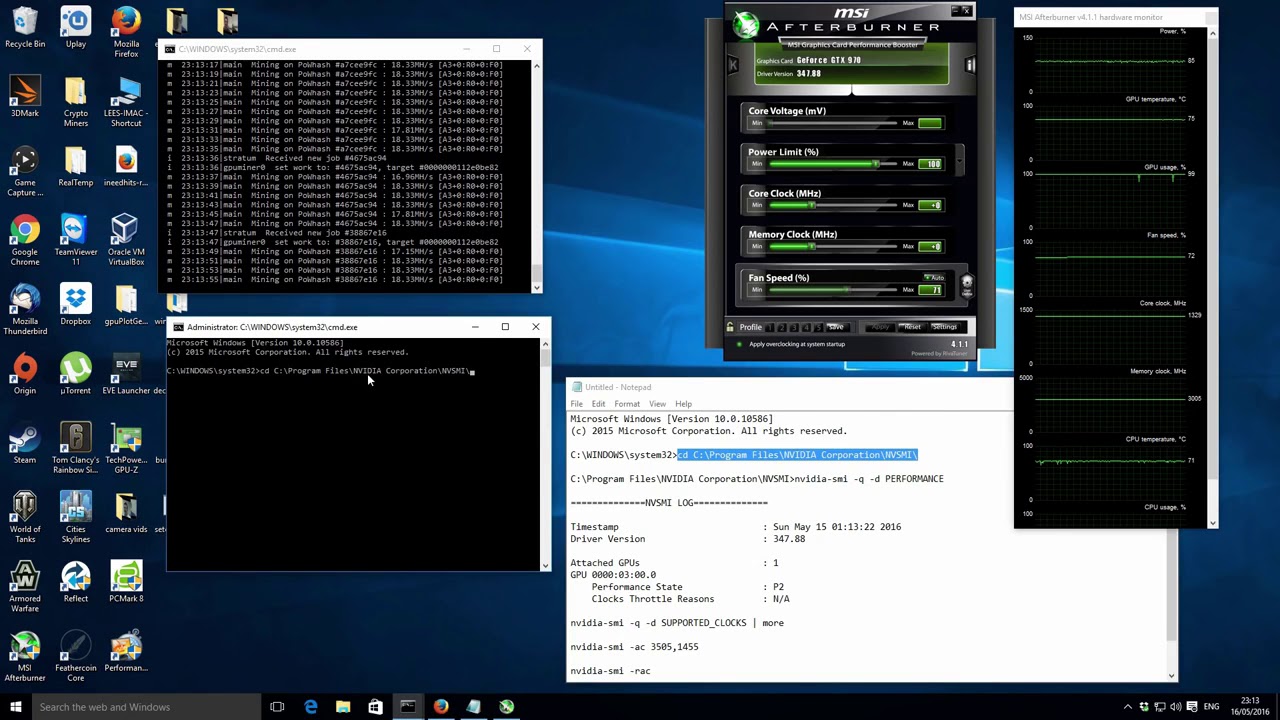Click hardware monitor scrollbar down arrow

point(1212,522)
